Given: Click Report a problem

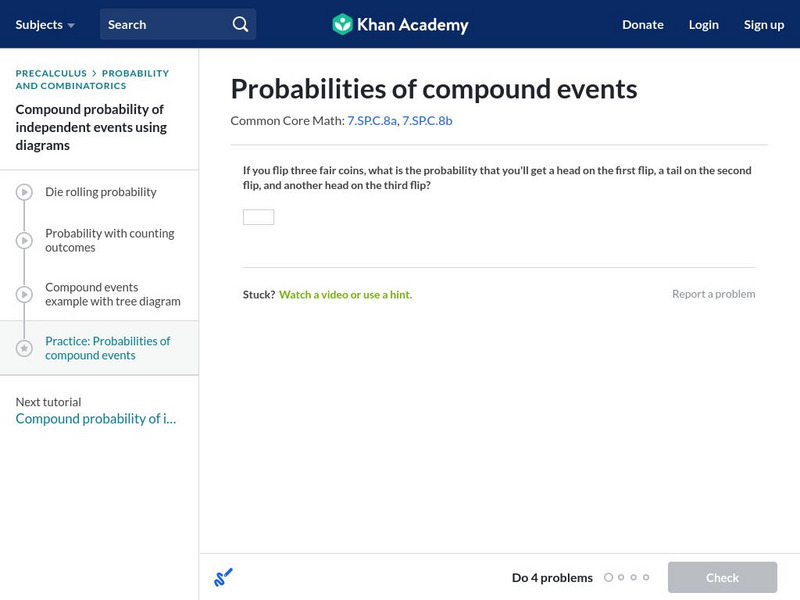Looking at the screenshot, I should [713, 294].
